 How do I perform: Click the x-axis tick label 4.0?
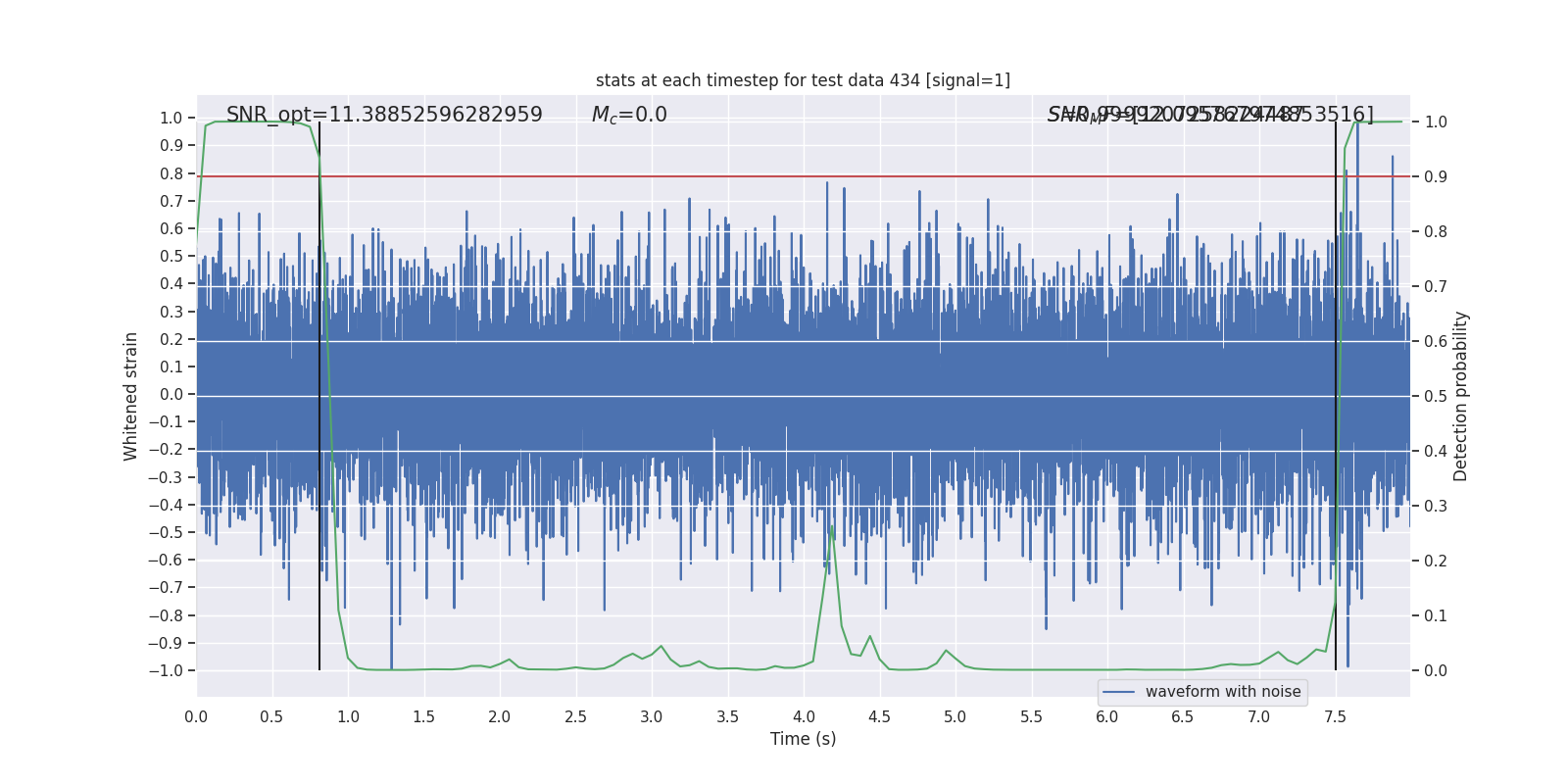(804, 717)
